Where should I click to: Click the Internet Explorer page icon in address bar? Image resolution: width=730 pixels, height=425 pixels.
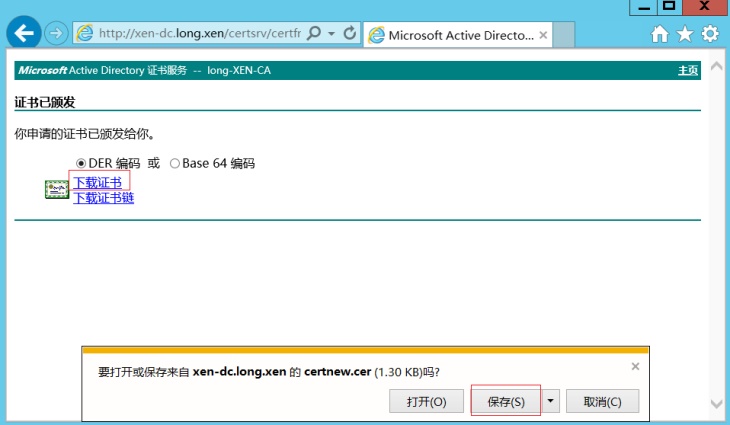click(85, 33)
